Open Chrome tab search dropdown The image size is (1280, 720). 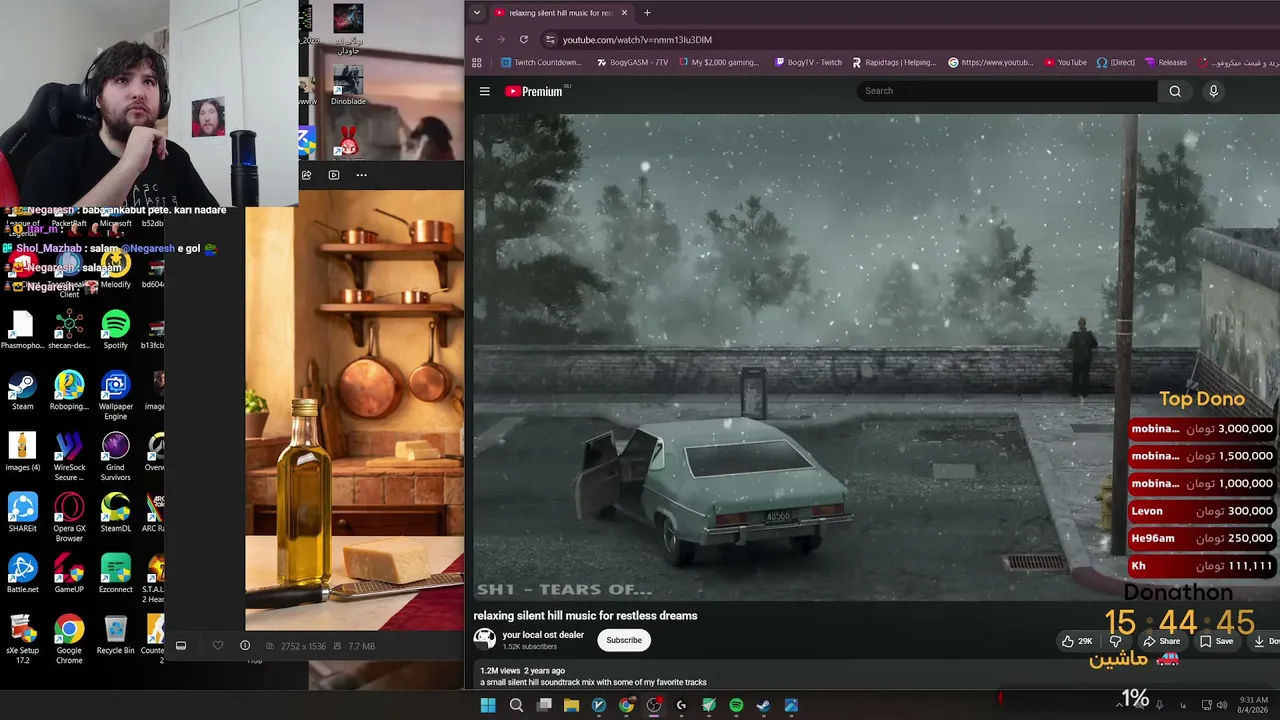[x=476, y=13]
